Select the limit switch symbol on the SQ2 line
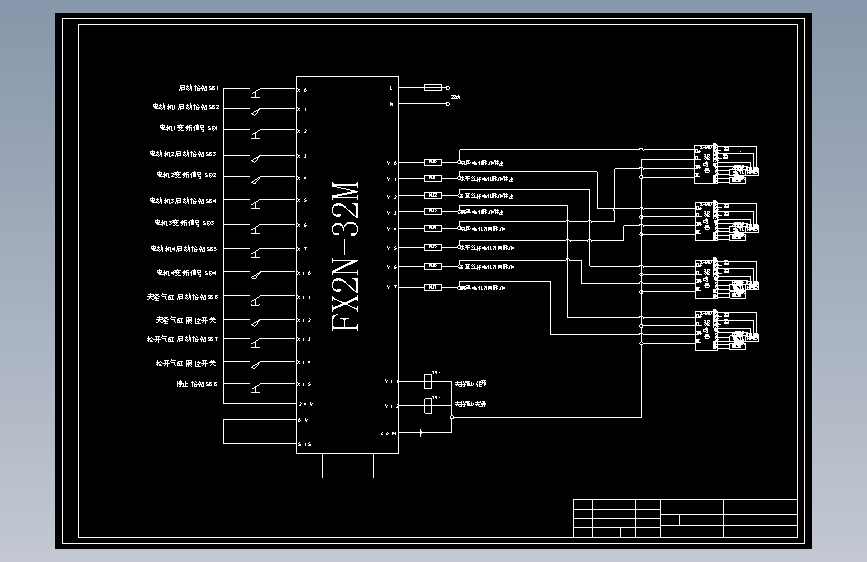Viewport: 867px width, 562px height. tap(256, 180)
